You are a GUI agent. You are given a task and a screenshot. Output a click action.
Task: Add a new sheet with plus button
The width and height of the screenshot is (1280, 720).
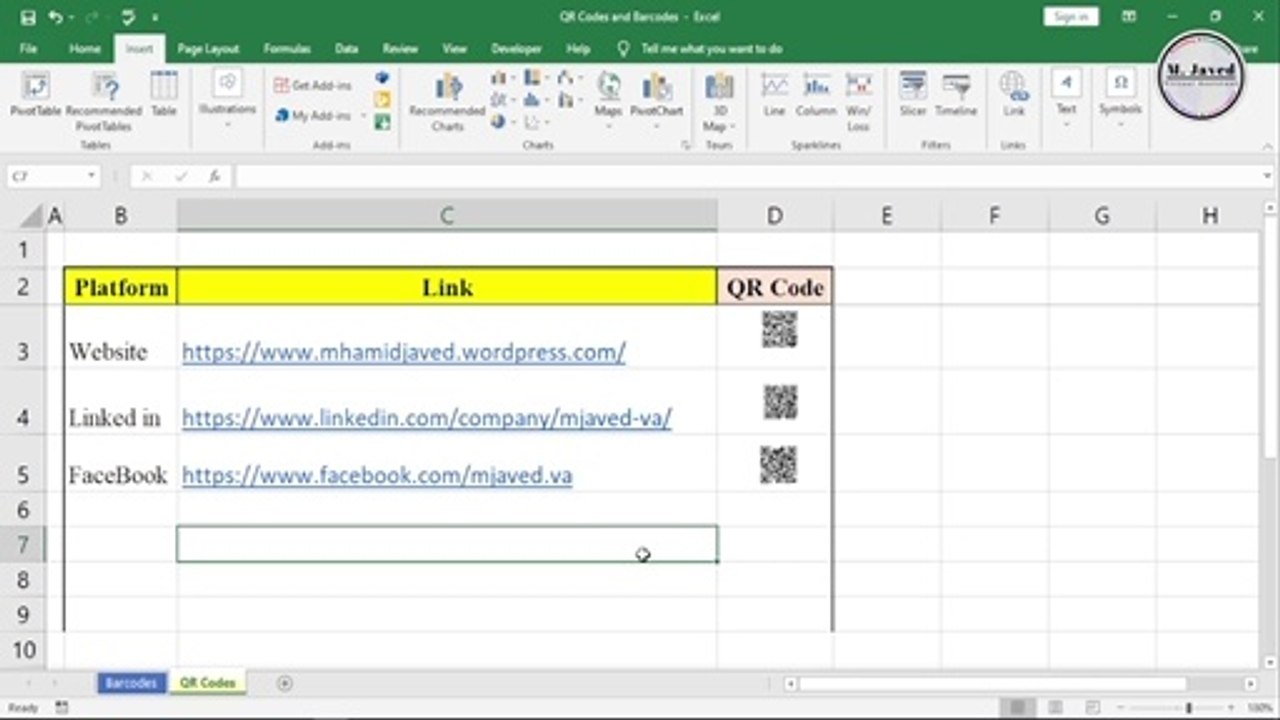(285, 683)
